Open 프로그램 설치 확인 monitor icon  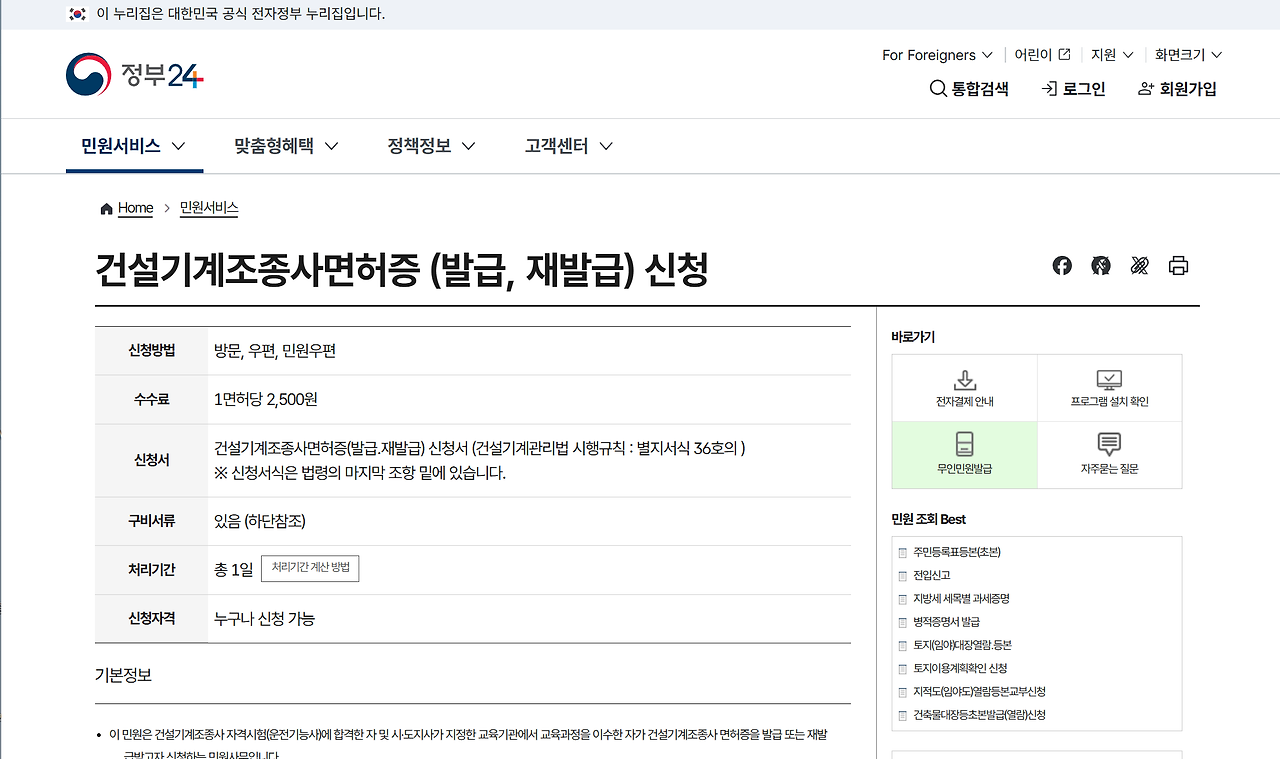(1109, 380)
